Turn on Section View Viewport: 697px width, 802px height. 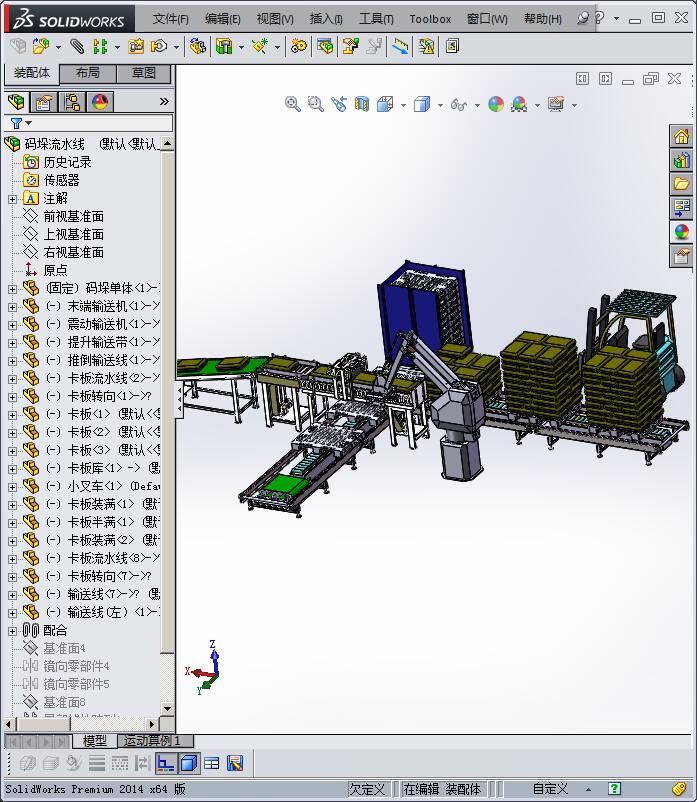(x=362, y=104)
